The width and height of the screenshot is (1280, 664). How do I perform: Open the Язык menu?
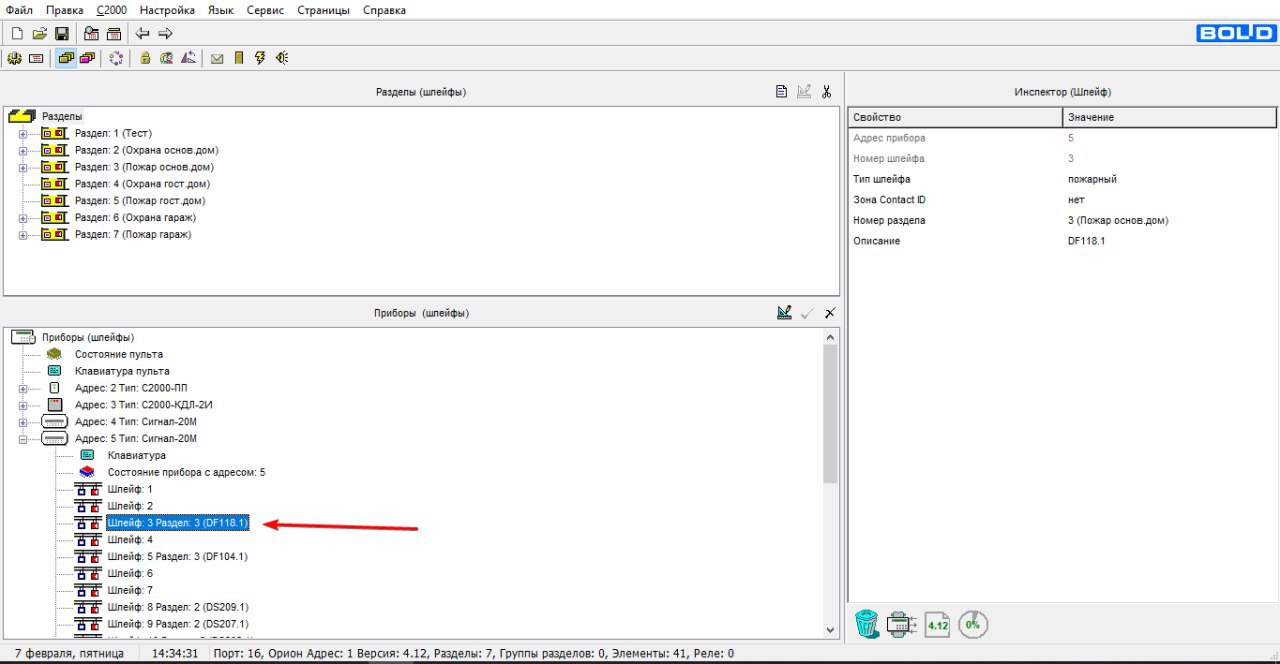220,10
